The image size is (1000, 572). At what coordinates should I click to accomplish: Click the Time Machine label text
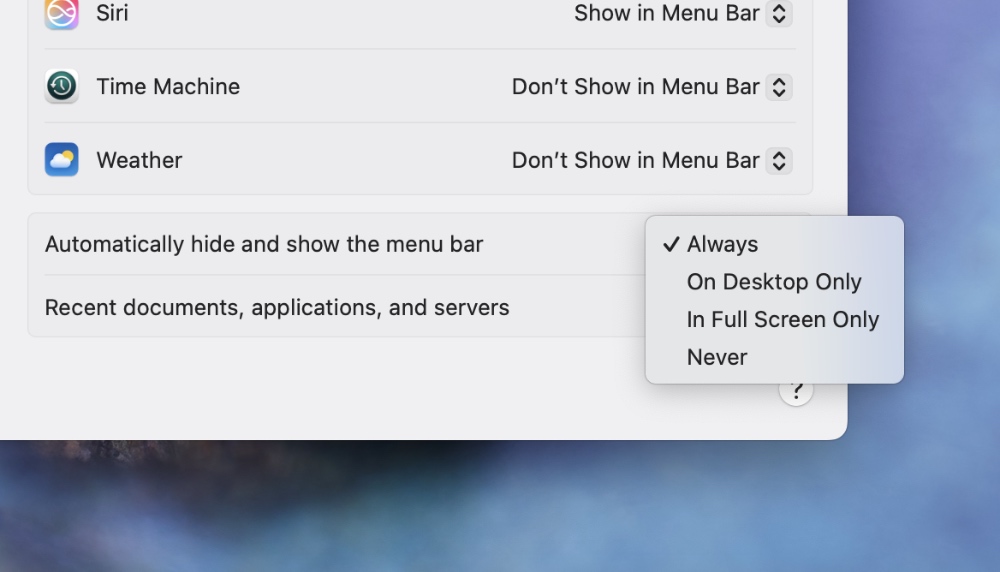[x=168, y=87]
